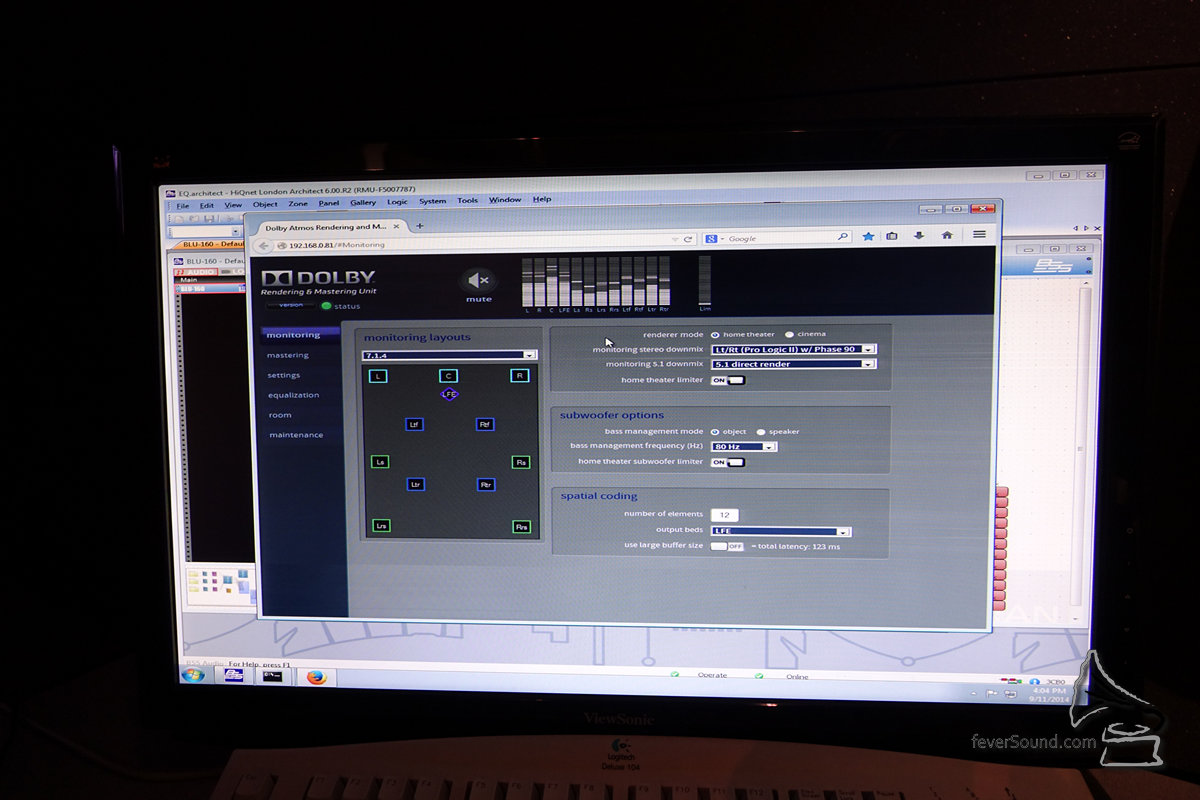This screenshot has height=800, width=1200.
Task: Open the equalization section
Action: pyautogui.click(x=294, y=395)
